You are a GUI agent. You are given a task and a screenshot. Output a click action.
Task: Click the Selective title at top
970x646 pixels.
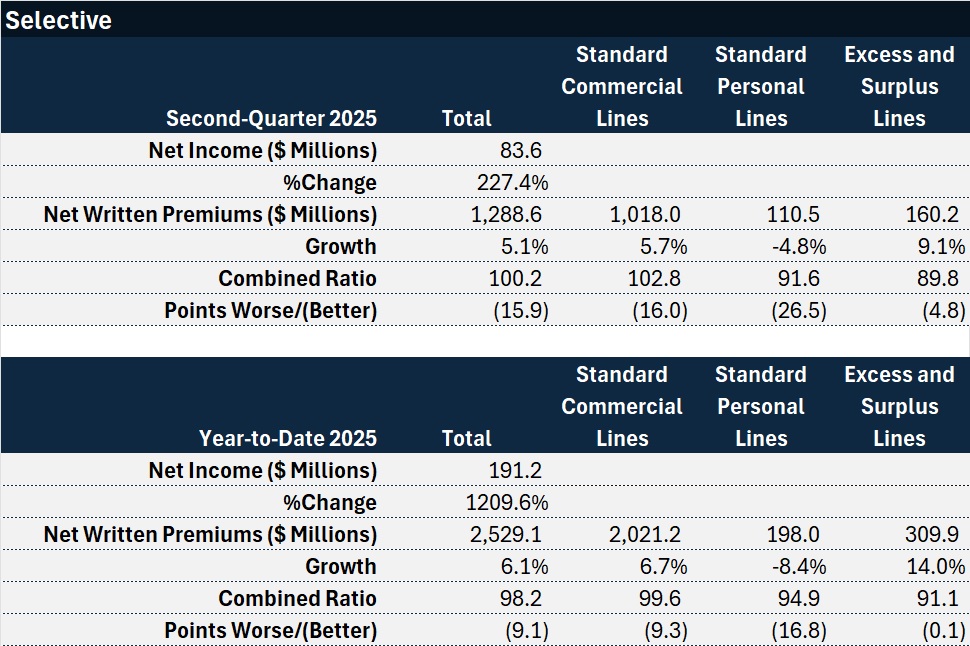coord(59,20)
